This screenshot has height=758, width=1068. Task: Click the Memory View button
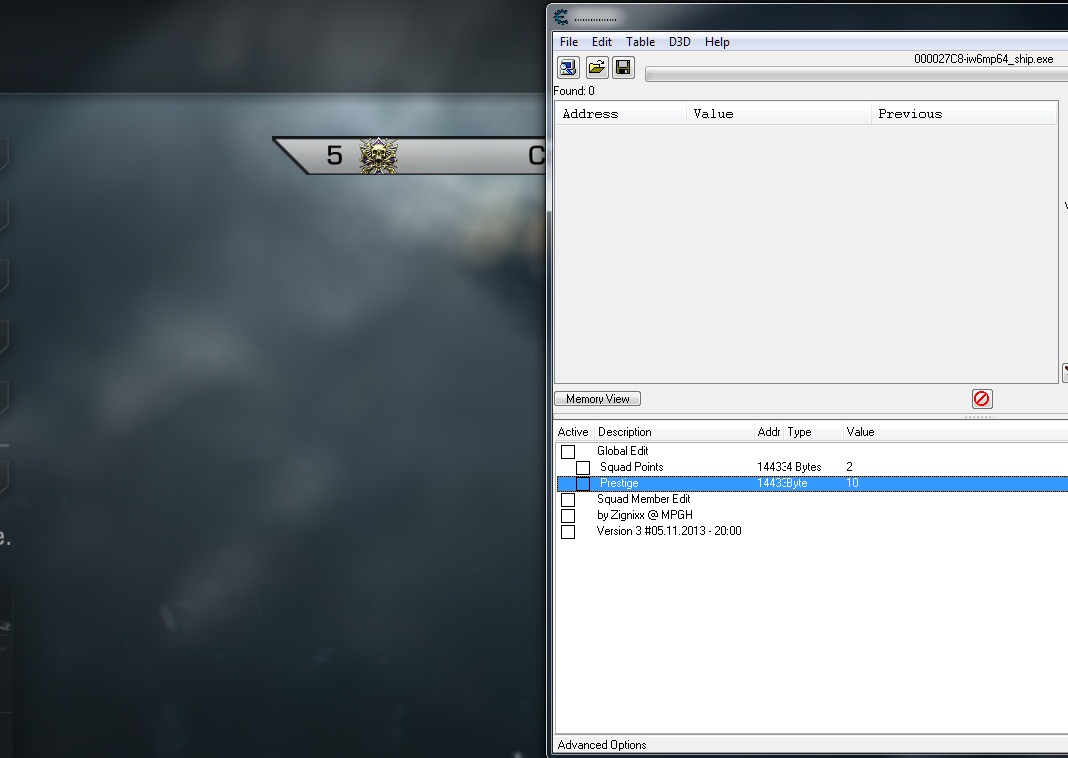tap(597, 398)
